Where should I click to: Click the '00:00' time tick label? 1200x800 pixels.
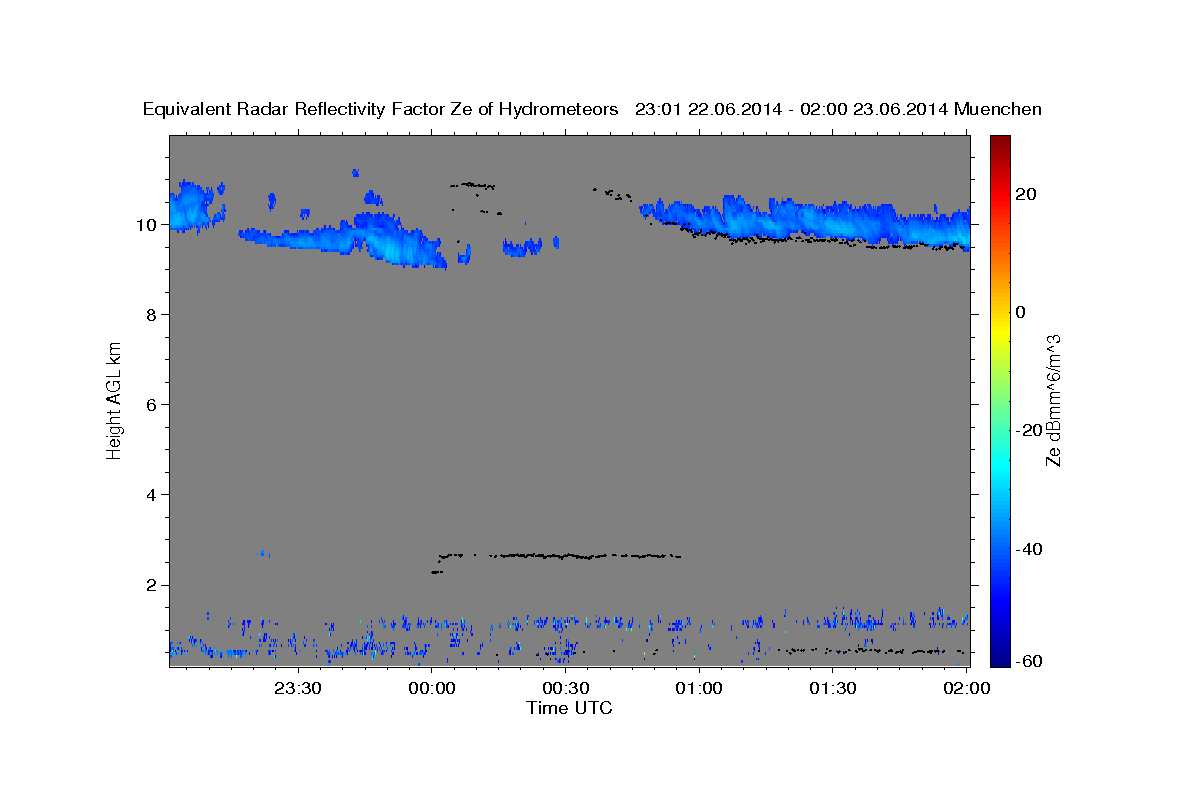432,687
